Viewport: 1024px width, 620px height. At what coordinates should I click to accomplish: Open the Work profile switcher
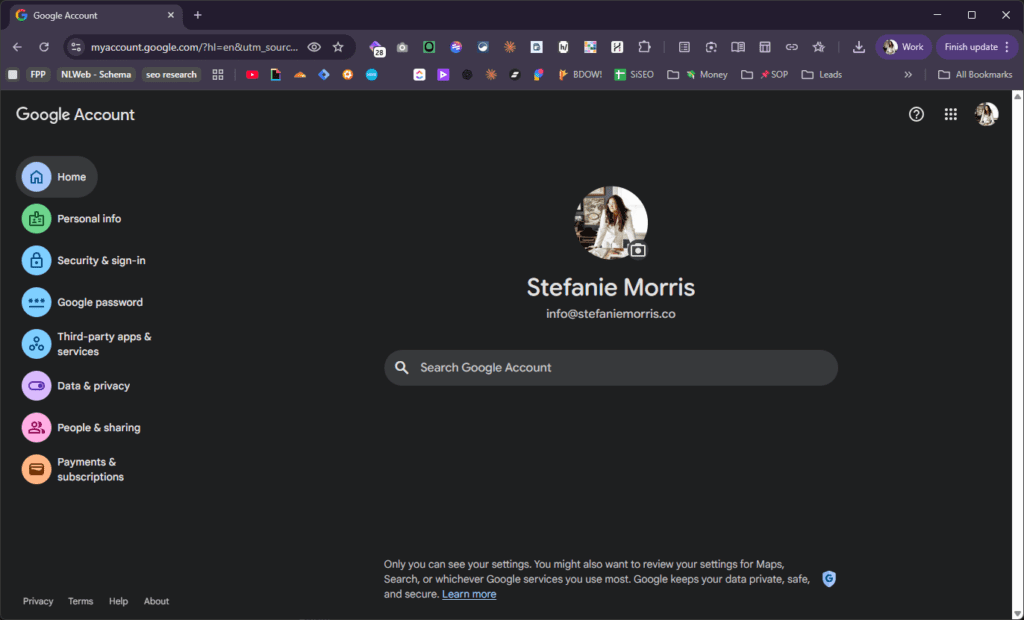[x=903, y=47]
